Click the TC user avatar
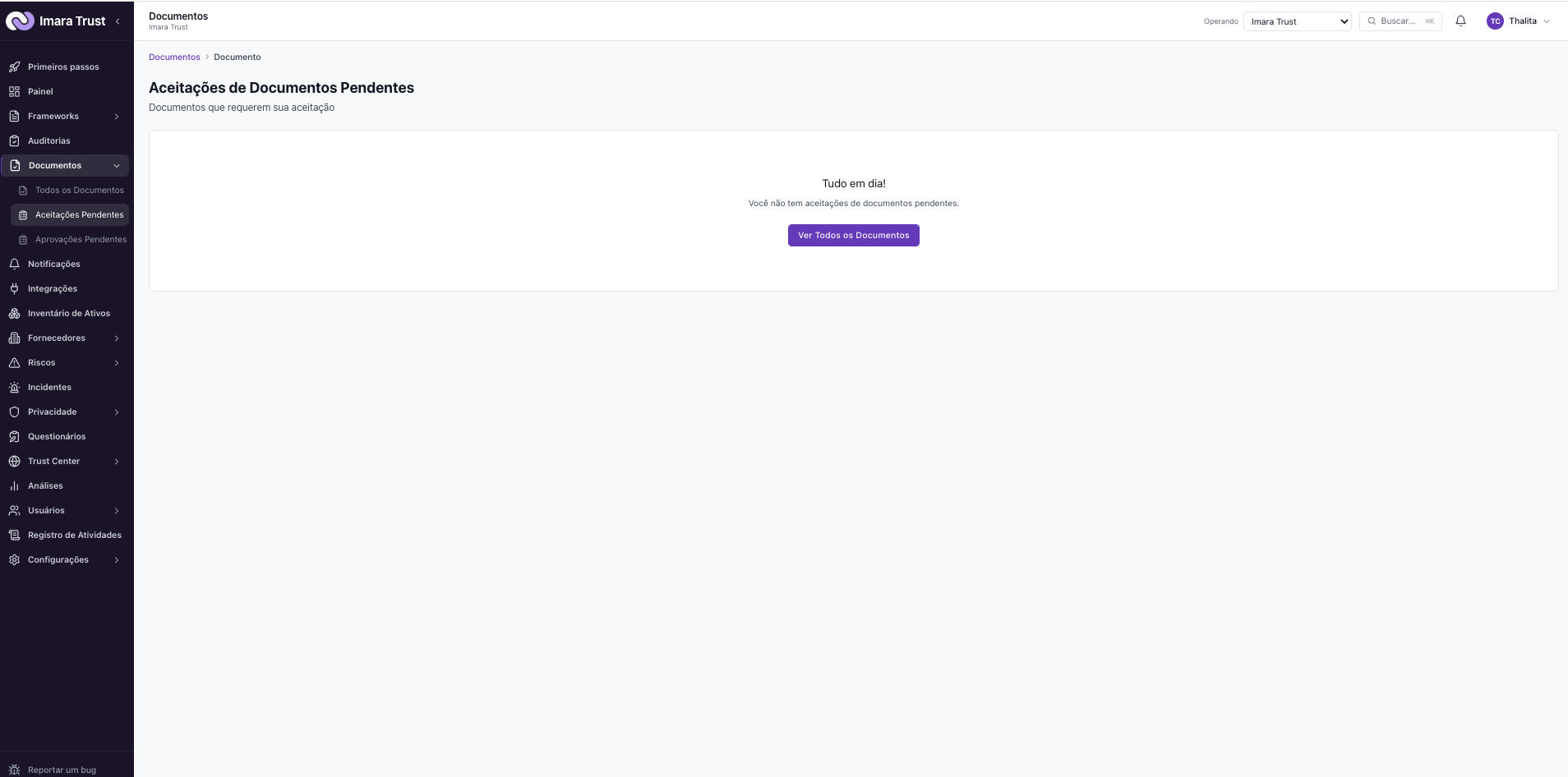 tap(1495, 21)
